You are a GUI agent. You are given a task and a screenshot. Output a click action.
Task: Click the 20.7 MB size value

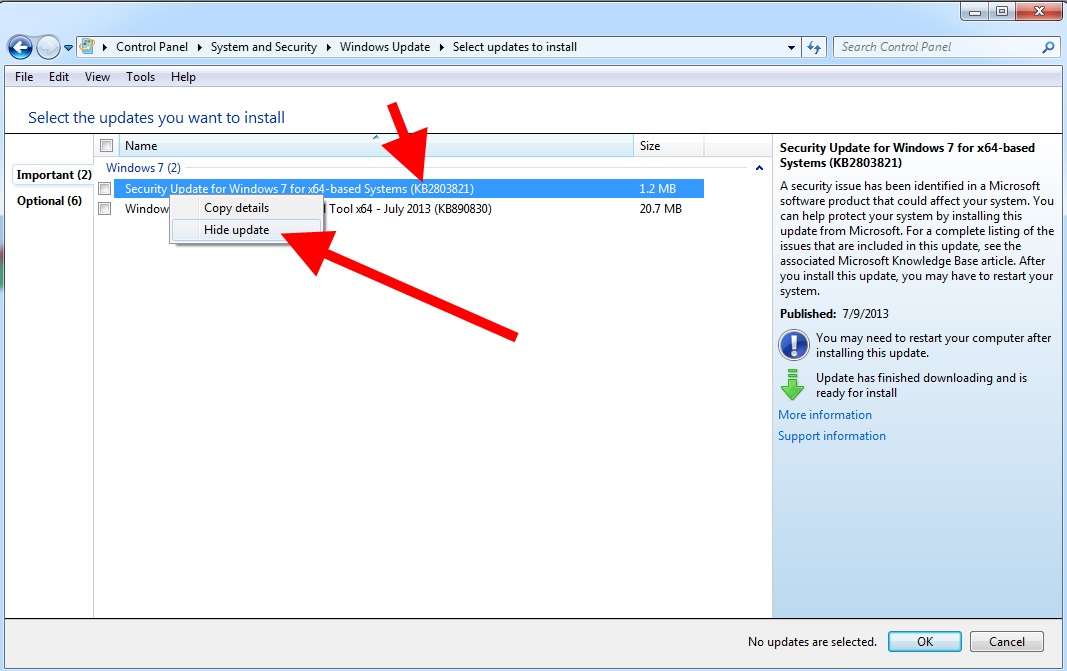(x=661, y=209)
